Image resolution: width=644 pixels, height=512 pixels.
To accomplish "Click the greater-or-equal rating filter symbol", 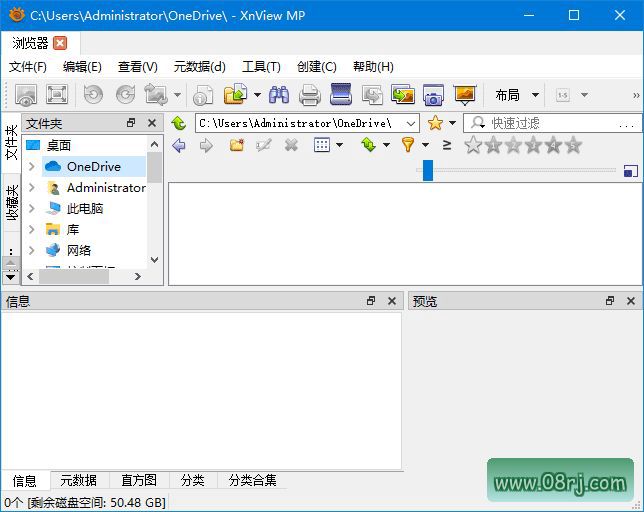I will [447, 145].
